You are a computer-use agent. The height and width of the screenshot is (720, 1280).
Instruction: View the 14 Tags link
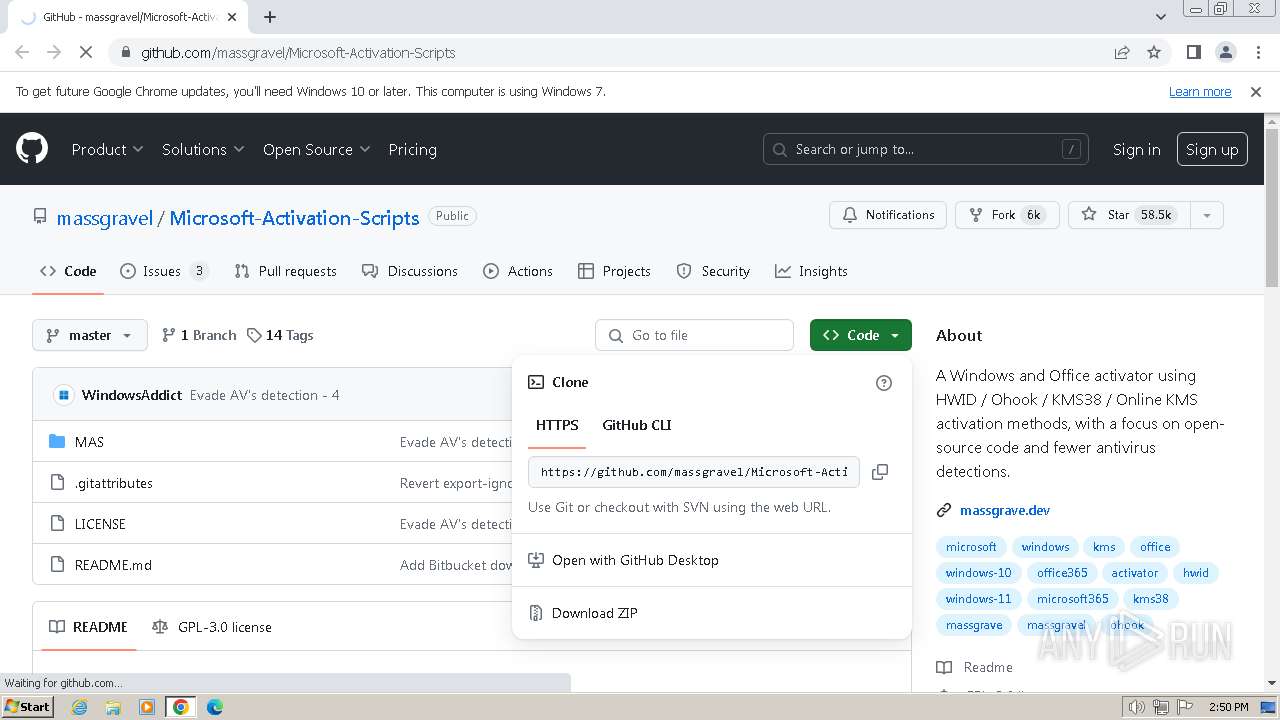[280, 335]
